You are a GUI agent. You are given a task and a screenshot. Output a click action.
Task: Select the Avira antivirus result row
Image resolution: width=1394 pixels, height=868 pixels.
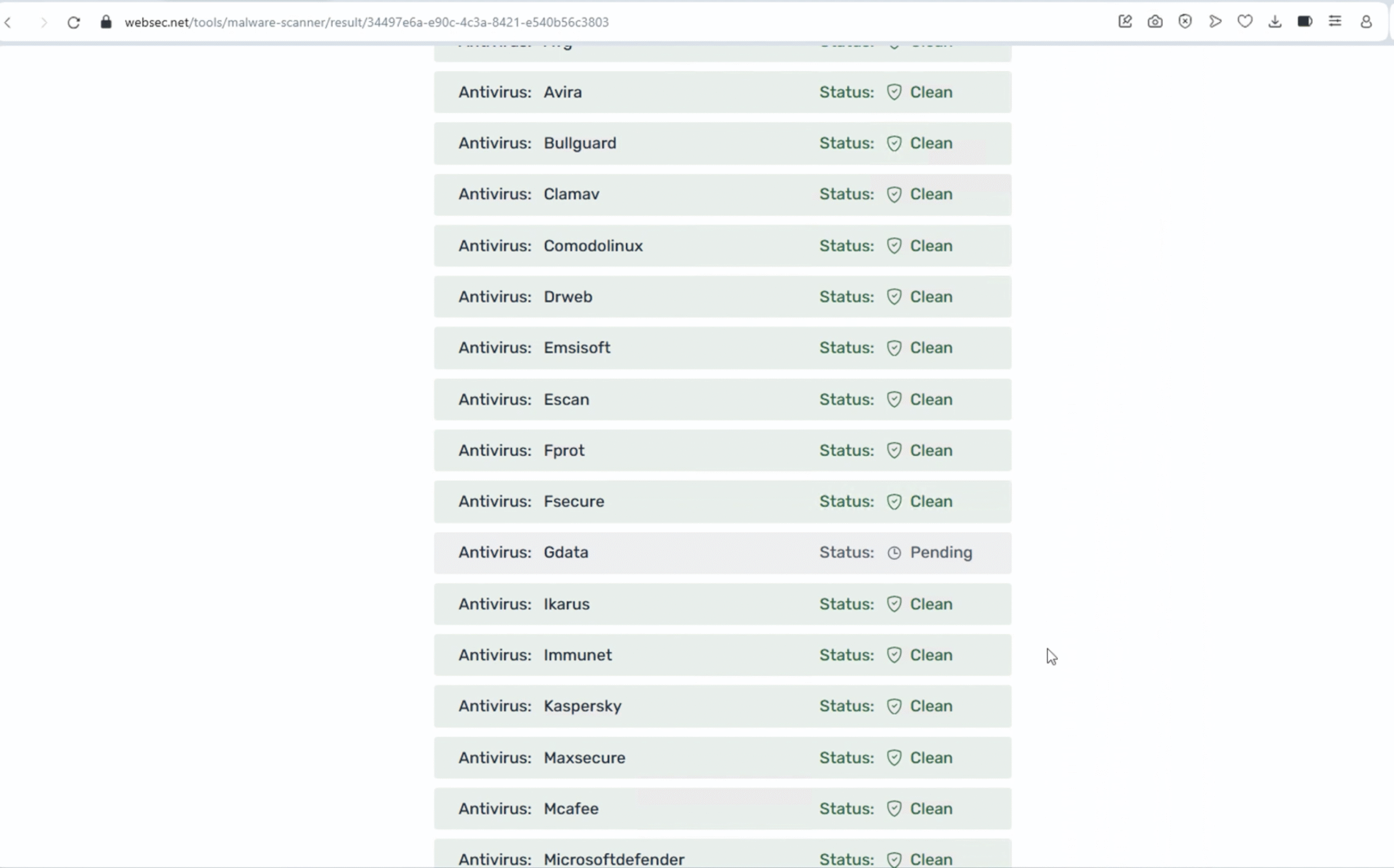tap(722, 92)
